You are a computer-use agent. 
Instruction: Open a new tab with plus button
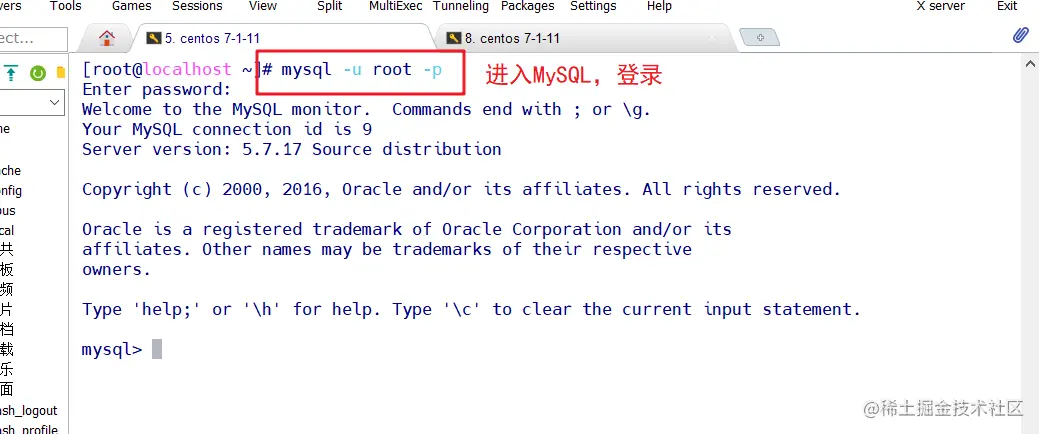(760, 38)
